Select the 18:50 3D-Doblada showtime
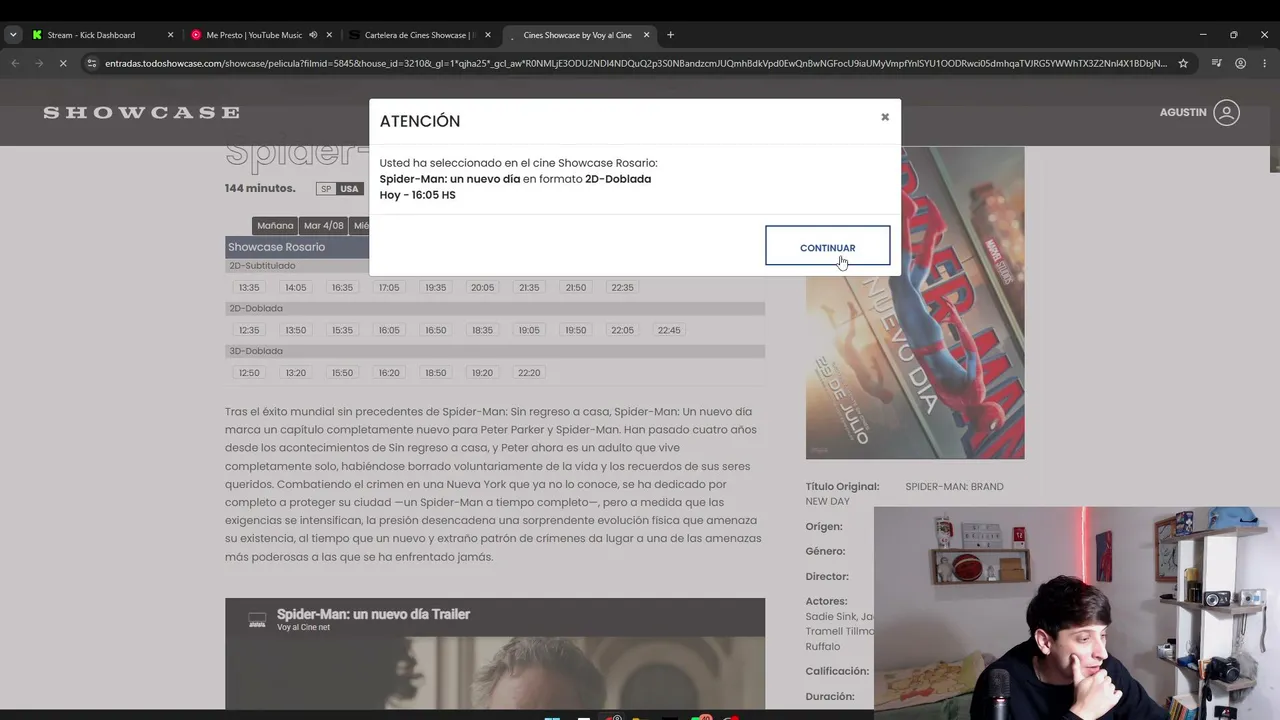 (x=436, y=373)
